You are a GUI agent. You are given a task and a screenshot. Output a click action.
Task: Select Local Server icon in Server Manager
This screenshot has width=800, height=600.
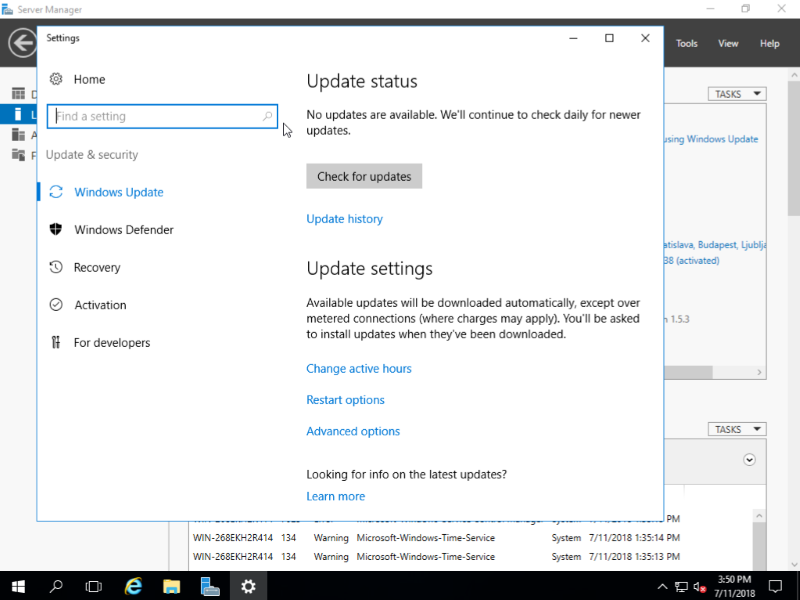tap(18, 114)
